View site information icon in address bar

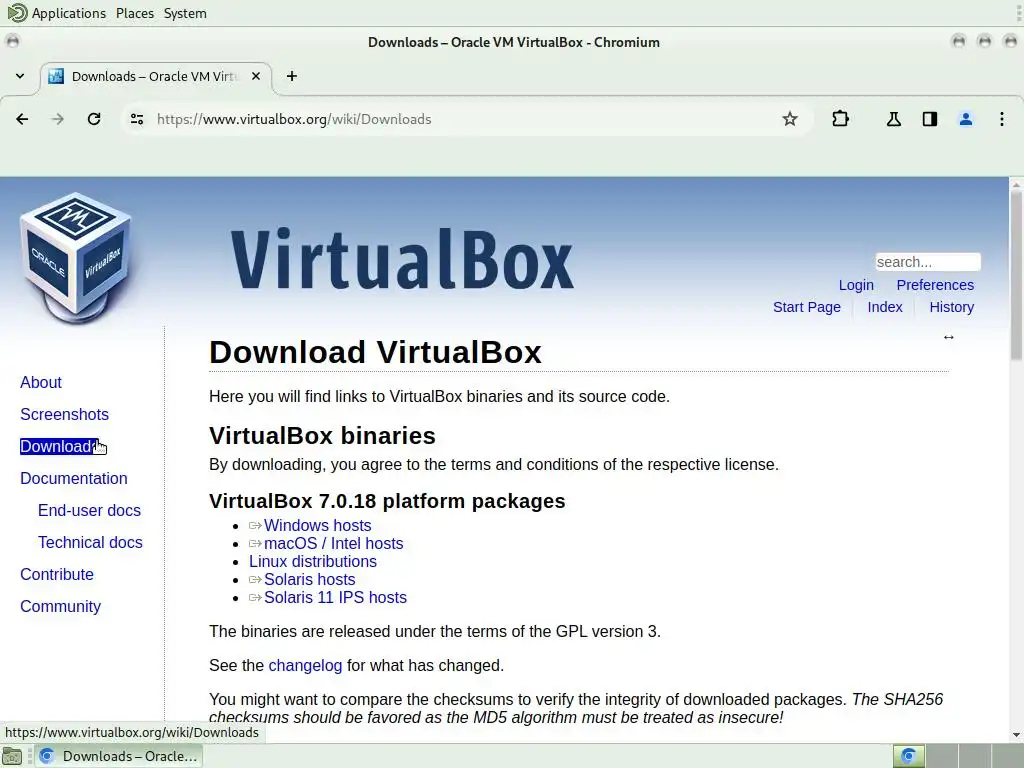point(137,119)
